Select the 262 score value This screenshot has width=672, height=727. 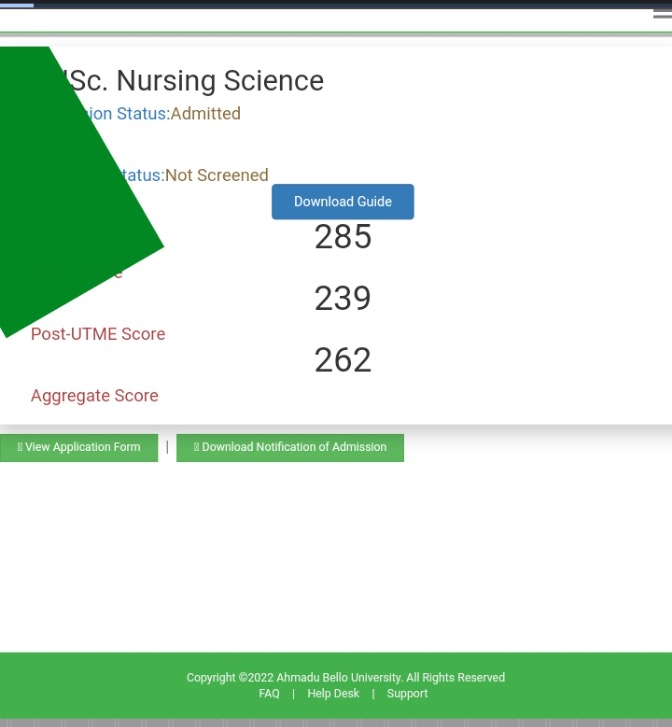point(343,360)
